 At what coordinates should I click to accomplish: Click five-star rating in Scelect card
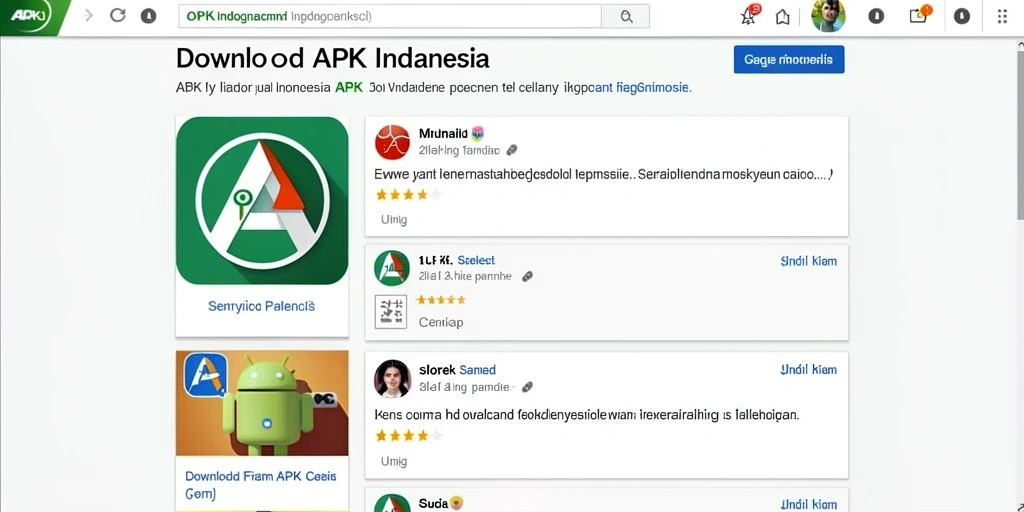441,300
